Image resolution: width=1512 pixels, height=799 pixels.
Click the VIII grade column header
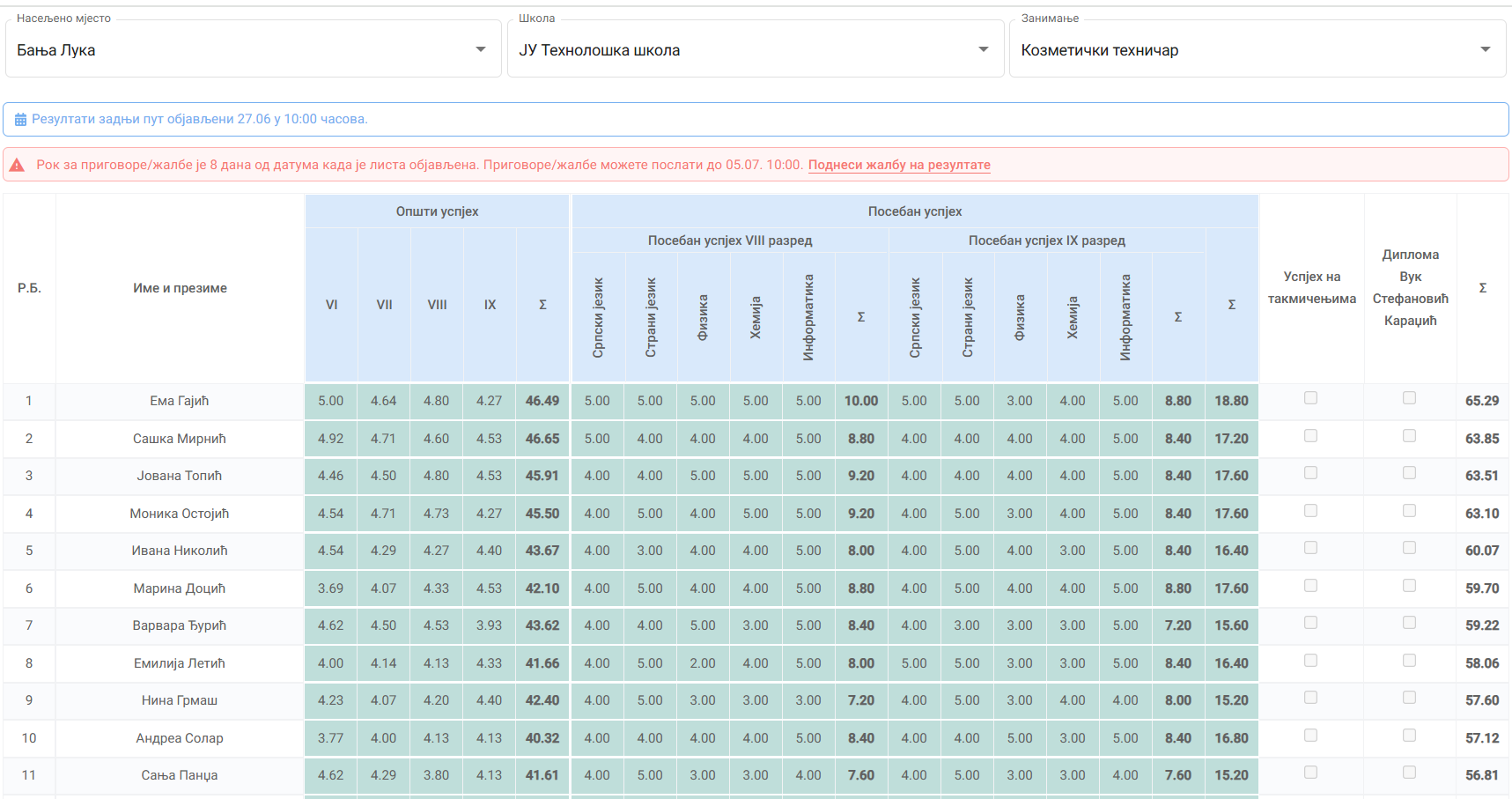point(437,305)
